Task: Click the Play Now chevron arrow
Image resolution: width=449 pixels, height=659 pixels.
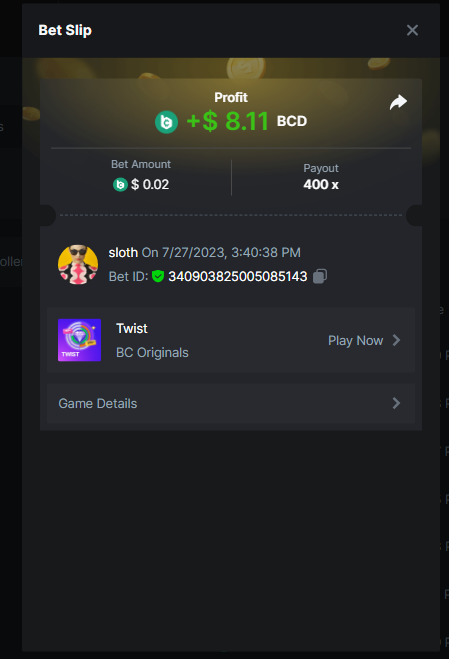Action: (396, 340)
